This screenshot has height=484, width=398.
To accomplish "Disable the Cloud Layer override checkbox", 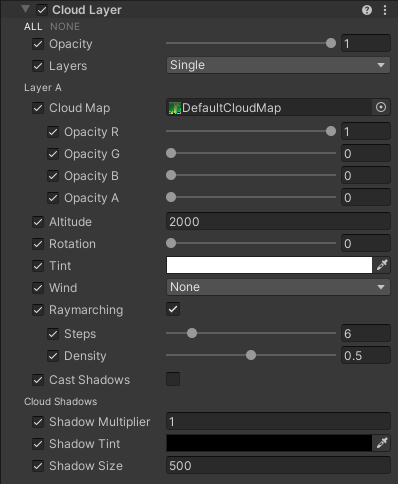I will pyautogui.click(x=42, y=10).
